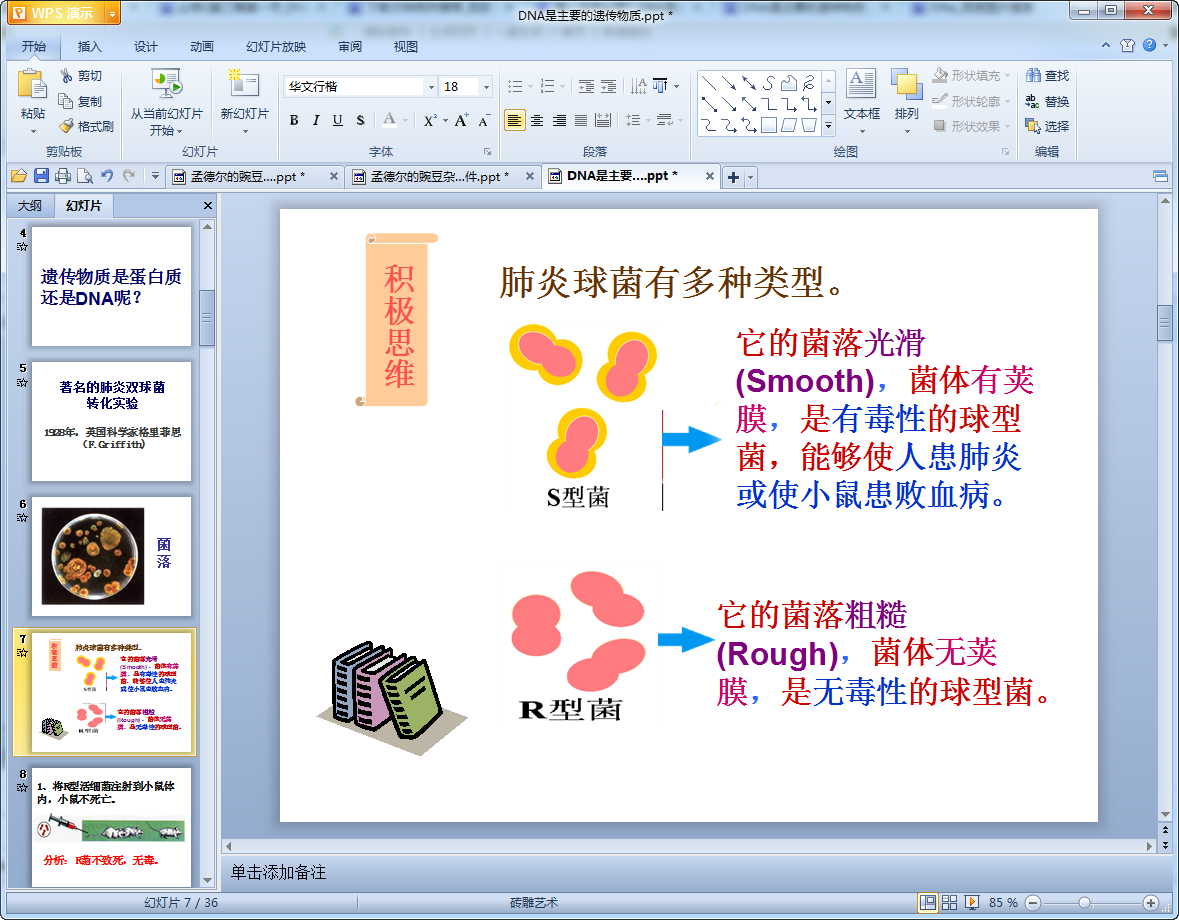Toggle bold formatting

[x=294, y=120]
